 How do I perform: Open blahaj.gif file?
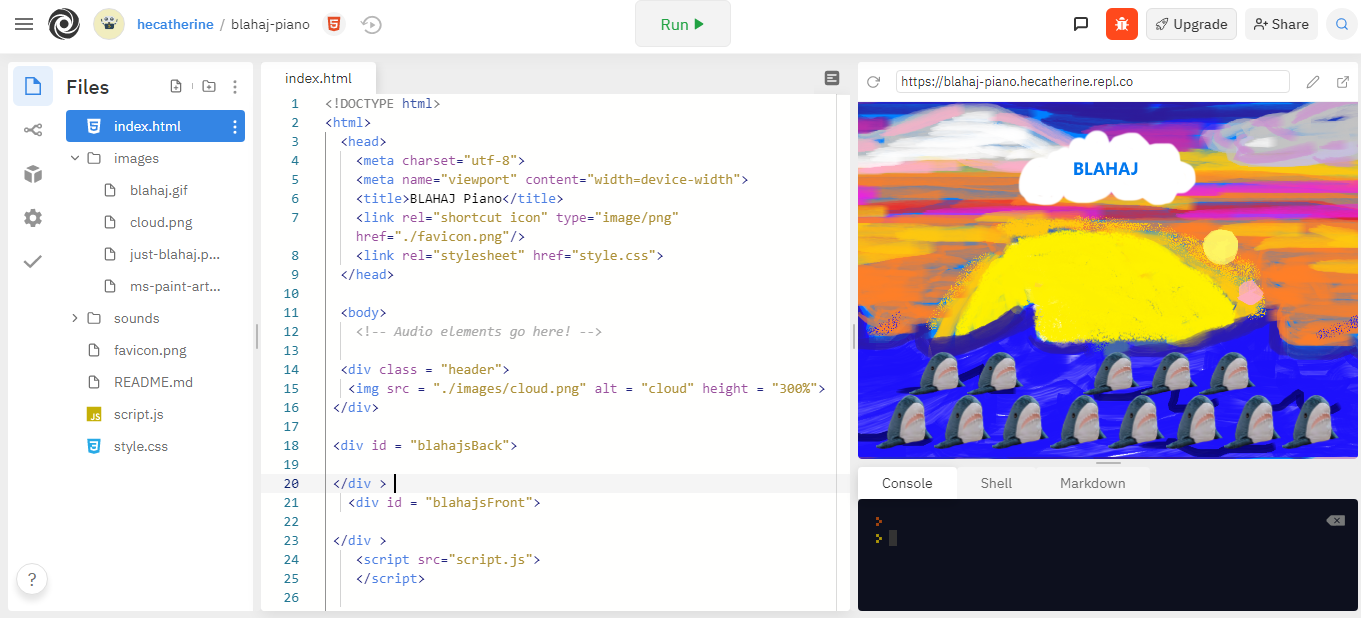tap(158, 190)
